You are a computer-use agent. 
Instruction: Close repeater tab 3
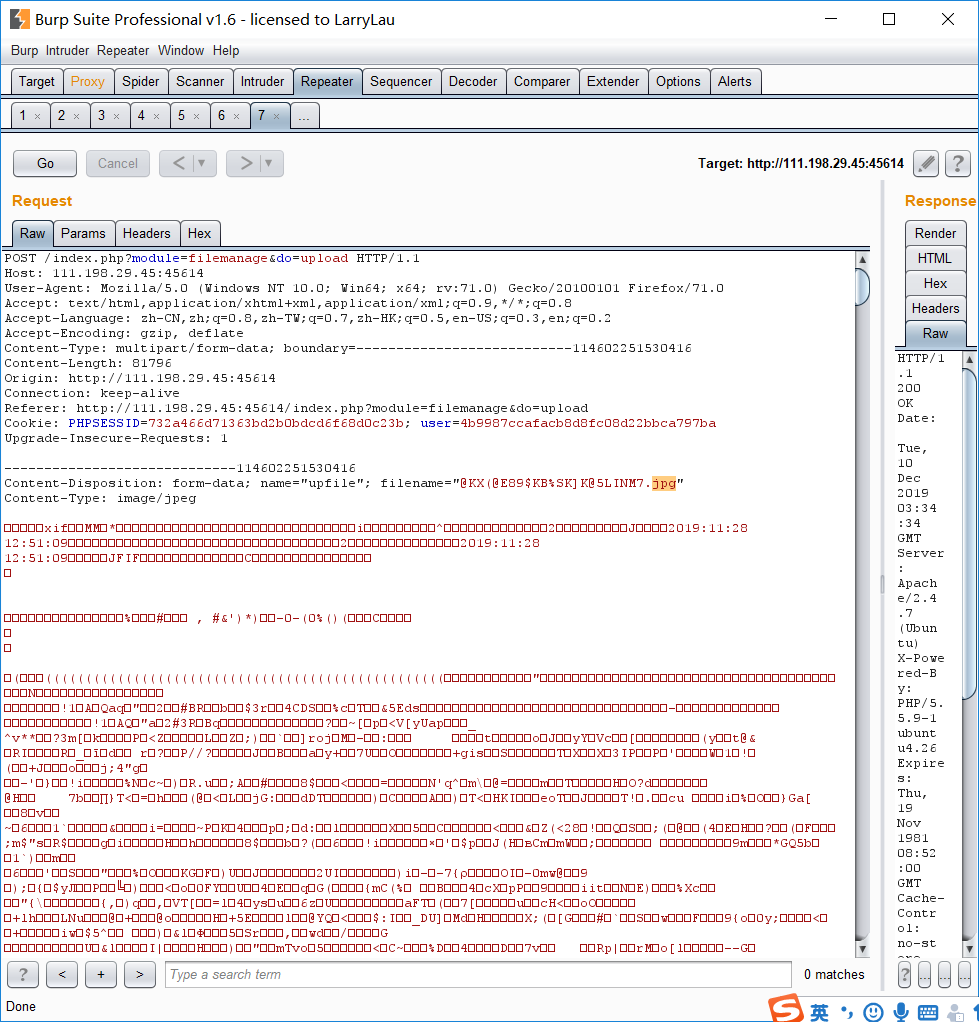point(117,117)
